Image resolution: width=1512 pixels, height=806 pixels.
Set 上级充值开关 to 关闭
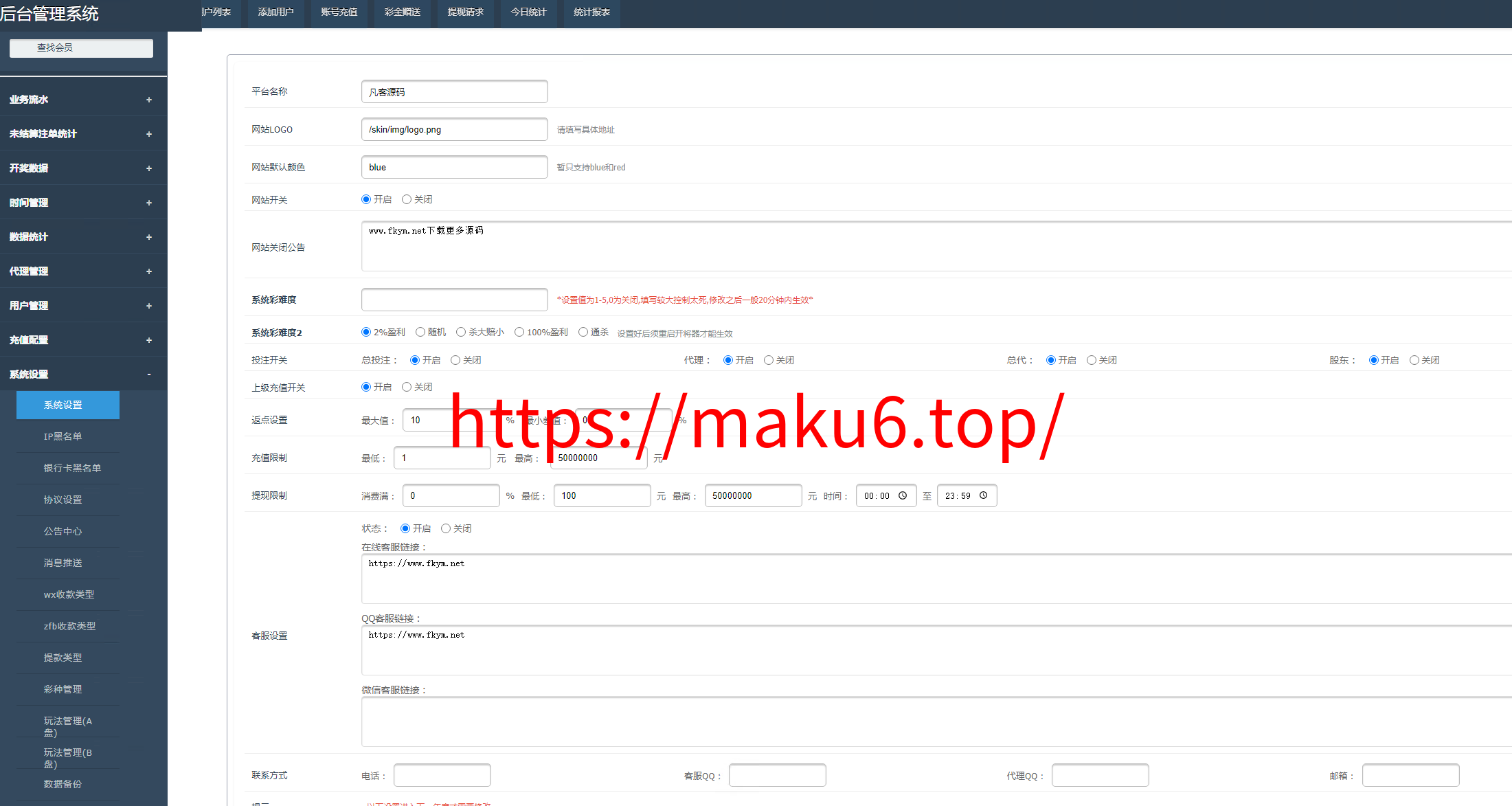(407, 388)
